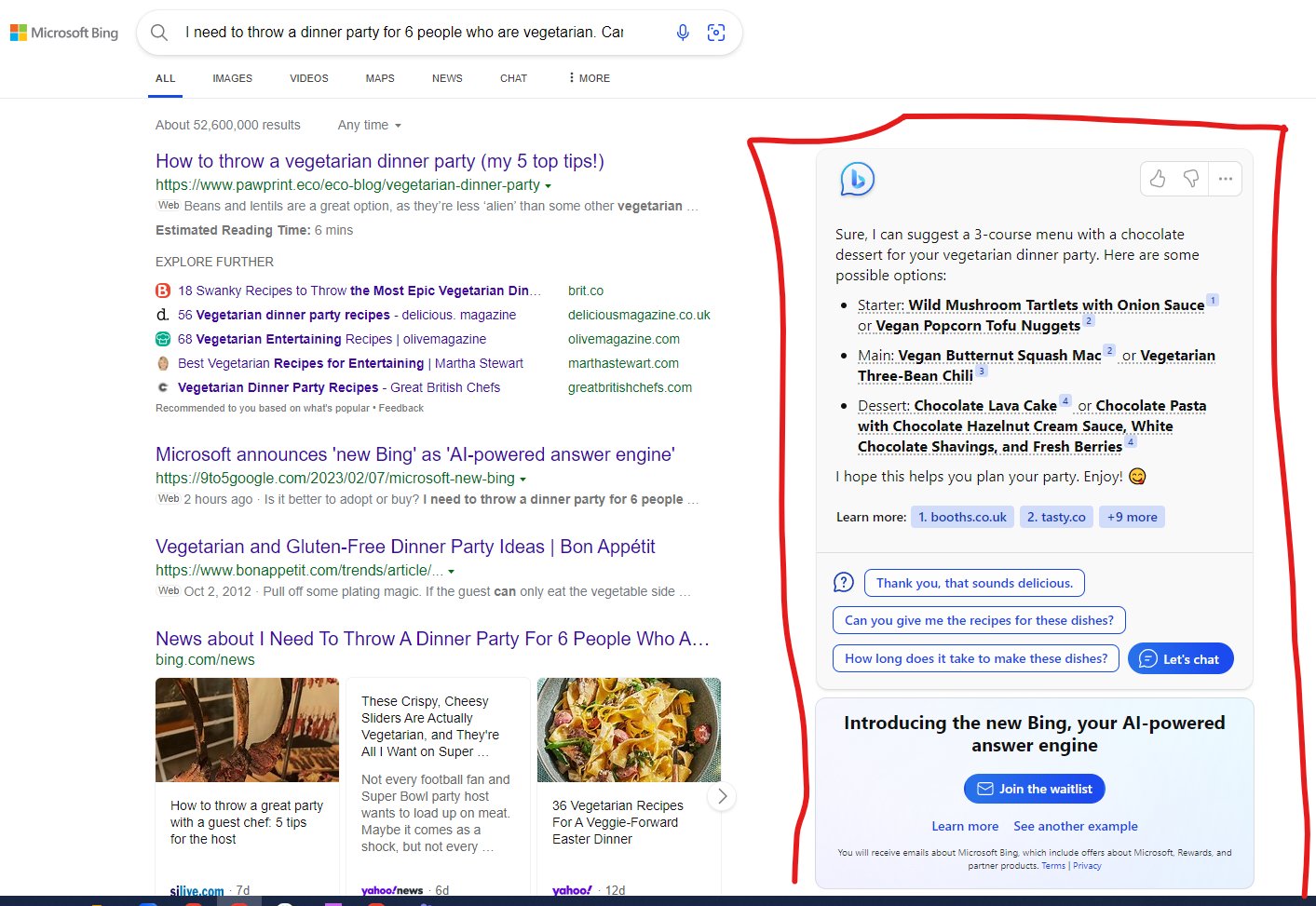Open the answer's more options ellipsis

(1226, 179)
